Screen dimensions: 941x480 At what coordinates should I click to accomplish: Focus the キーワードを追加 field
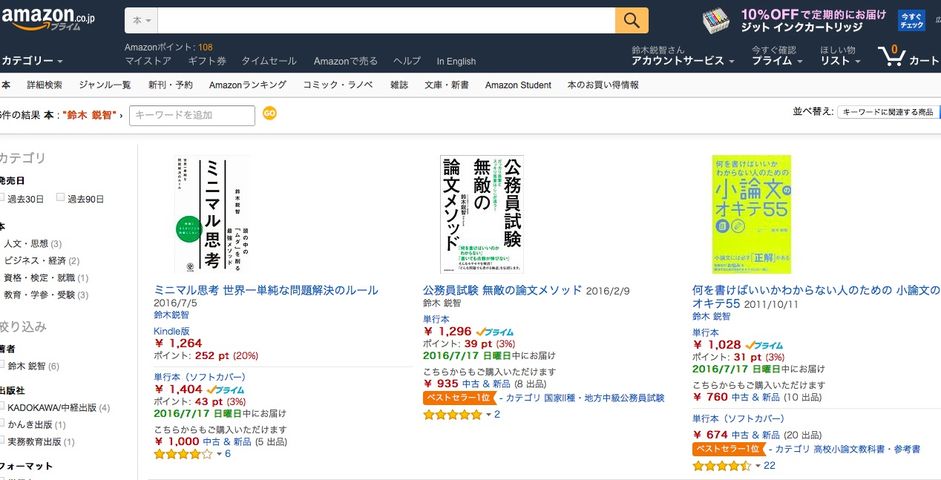click(192, 115)
